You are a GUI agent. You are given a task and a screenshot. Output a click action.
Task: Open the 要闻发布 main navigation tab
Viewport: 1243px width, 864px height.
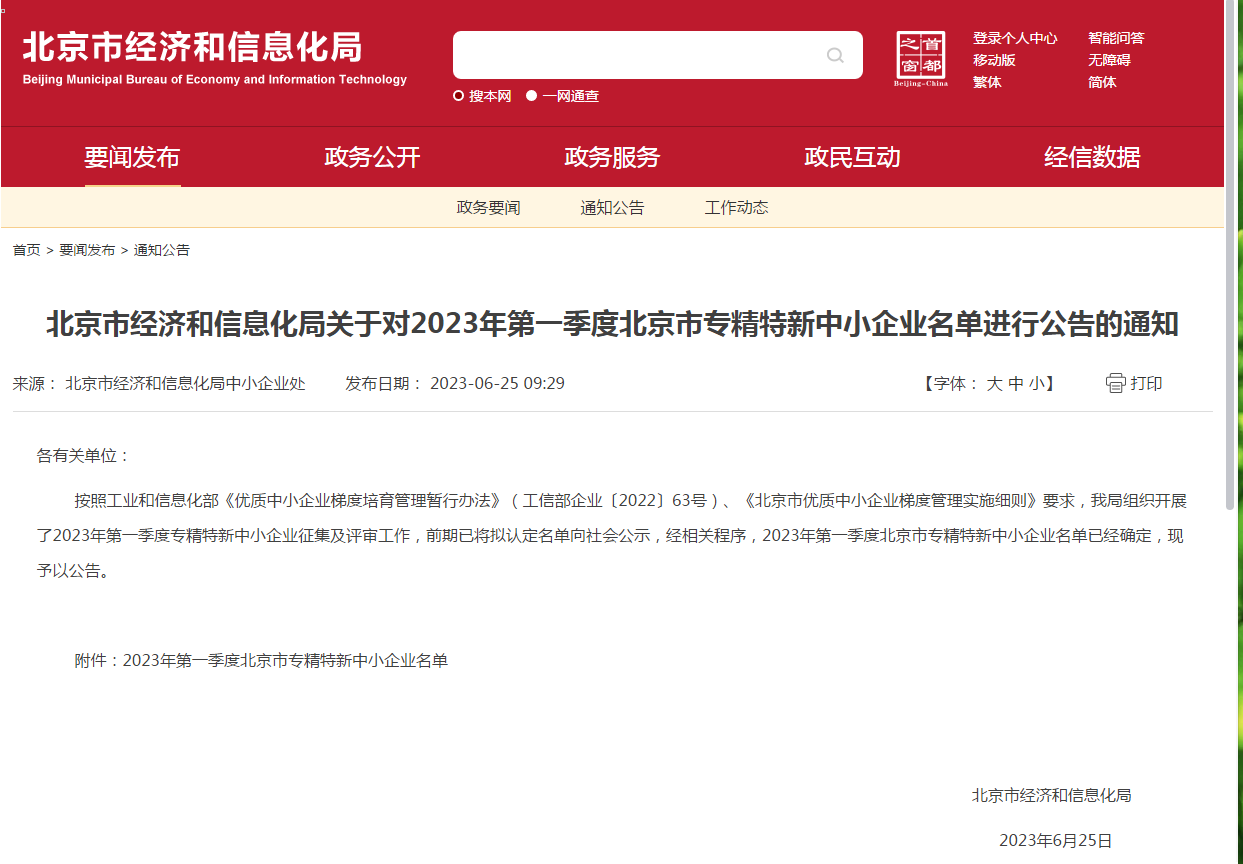coord(132,157)
